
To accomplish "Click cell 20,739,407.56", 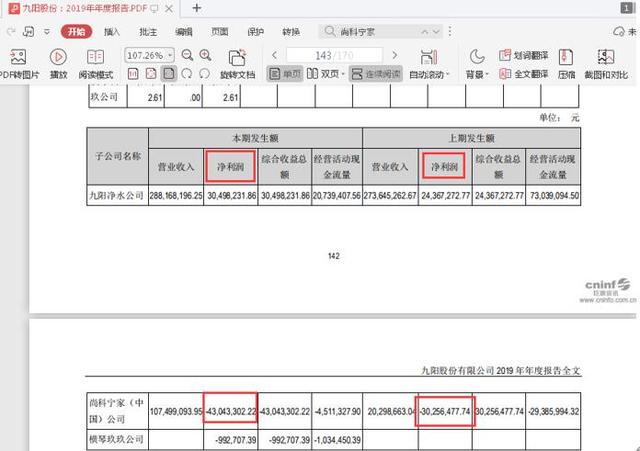I will (337, 196).
